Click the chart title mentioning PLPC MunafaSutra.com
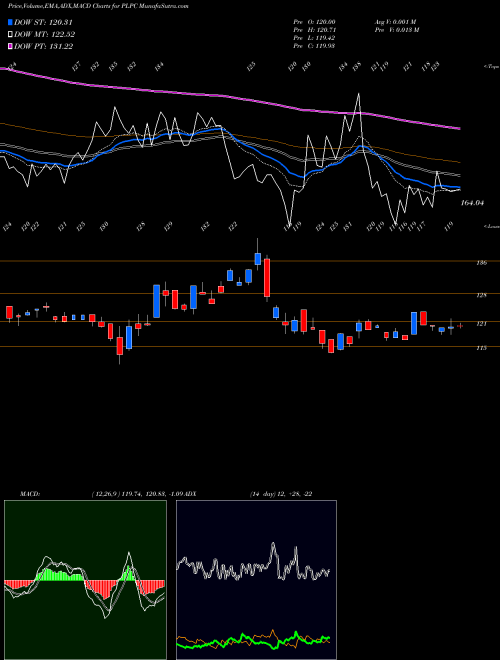This screenshot has height=660, width=500. [x=98, y=6]
